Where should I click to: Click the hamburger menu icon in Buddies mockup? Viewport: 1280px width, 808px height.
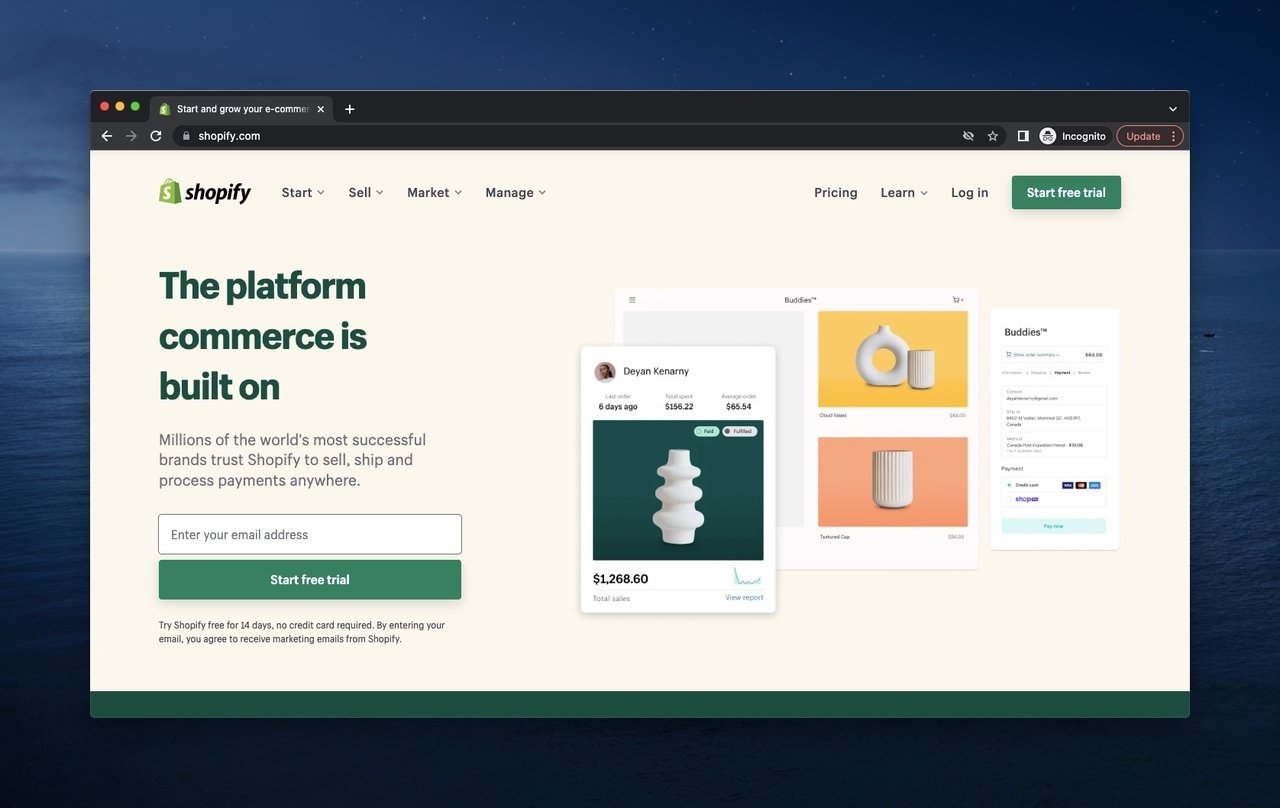coord(632,300)
